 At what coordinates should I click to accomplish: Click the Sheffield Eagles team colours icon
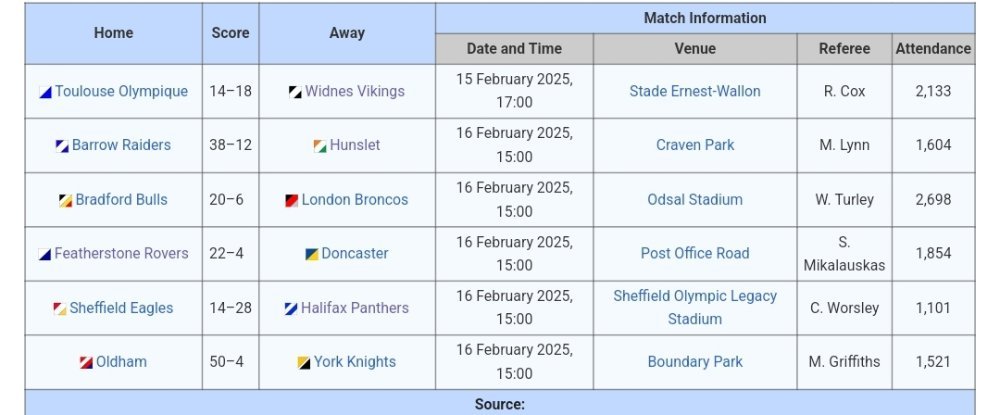click(x=60, y=309)
